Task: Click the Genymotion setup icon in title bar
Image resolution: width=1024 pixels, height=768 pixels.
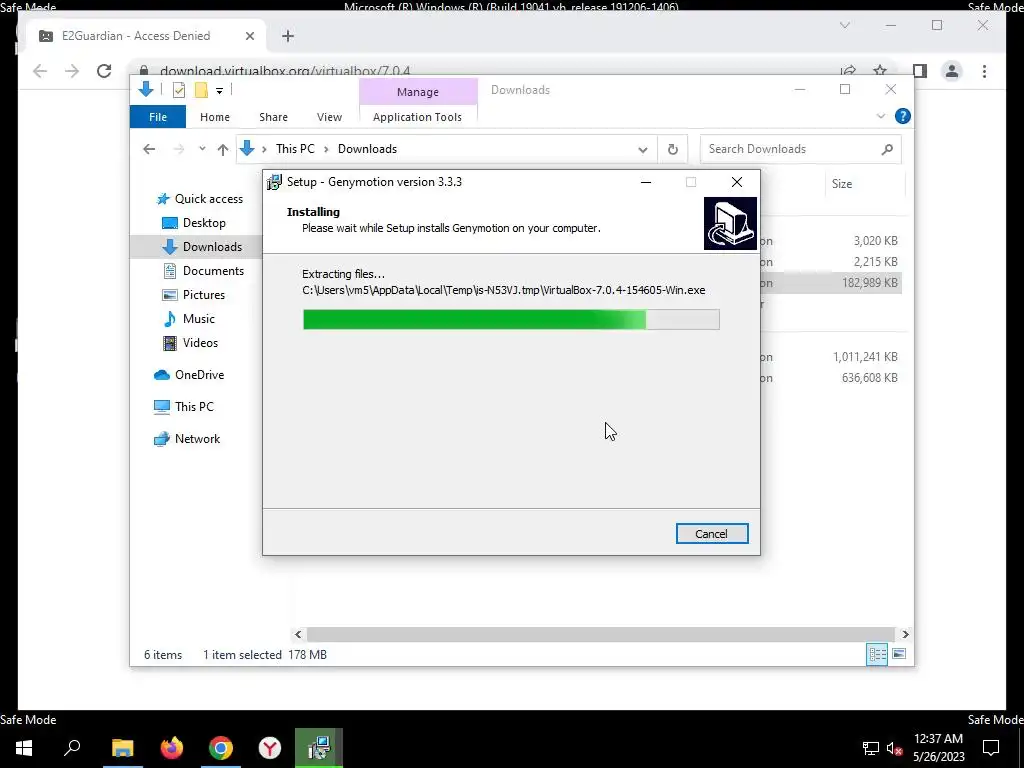Action: (274, 182)
